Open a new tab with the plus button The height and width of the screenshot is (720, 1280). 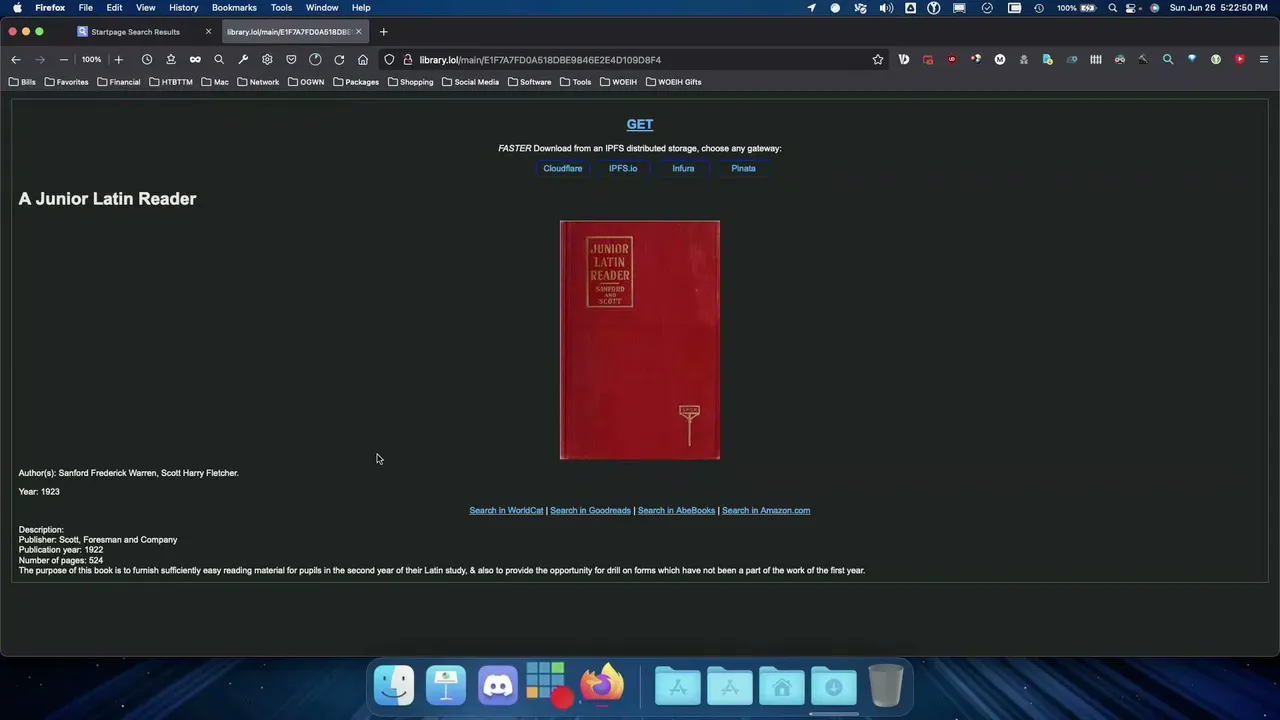click(x=383, y=32)
